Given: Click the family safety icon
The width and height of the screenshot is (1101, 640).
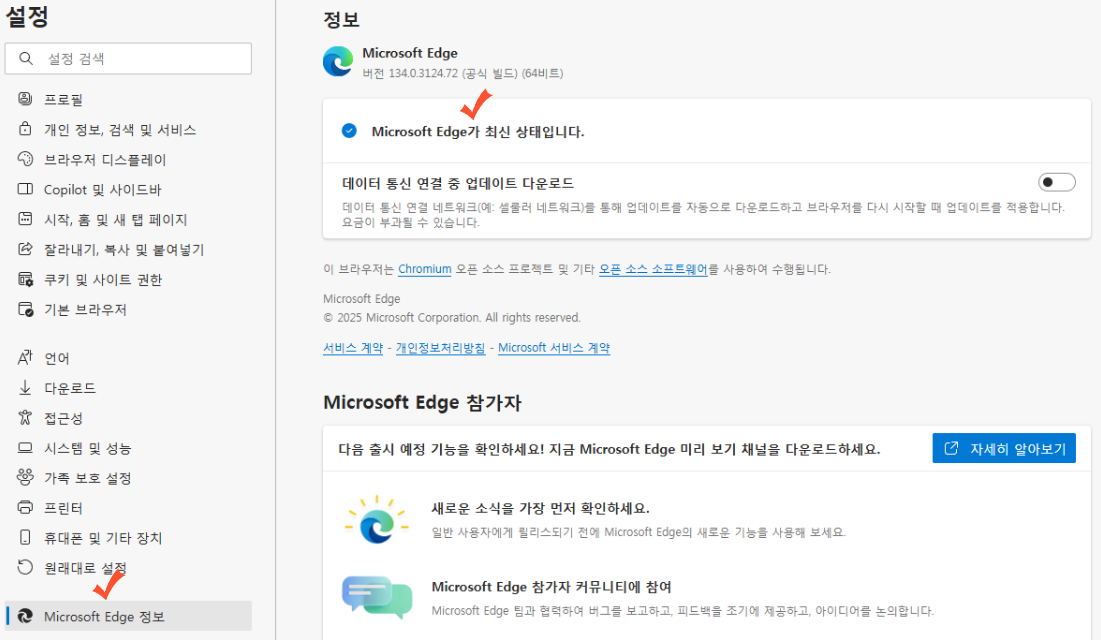Looking at the screenshot, I should (x=25, y=478).
